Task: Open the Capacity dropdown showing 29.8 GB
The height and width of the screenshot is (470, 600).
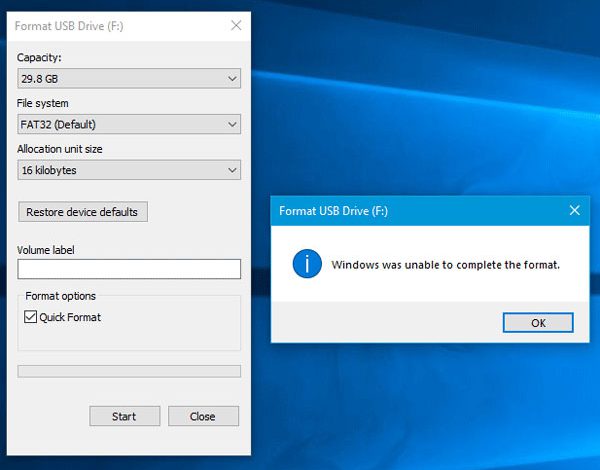Action: 129,78
